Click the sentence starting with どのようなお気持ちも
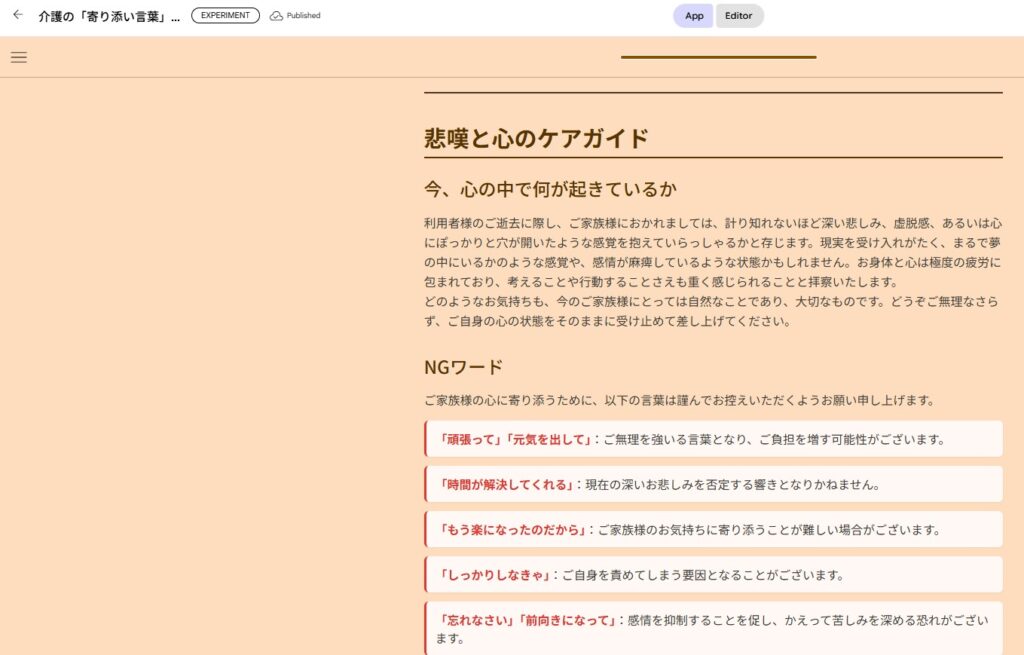Image resolution: width=1024 pixels, height=655 pixels. (x=712, y=311)
